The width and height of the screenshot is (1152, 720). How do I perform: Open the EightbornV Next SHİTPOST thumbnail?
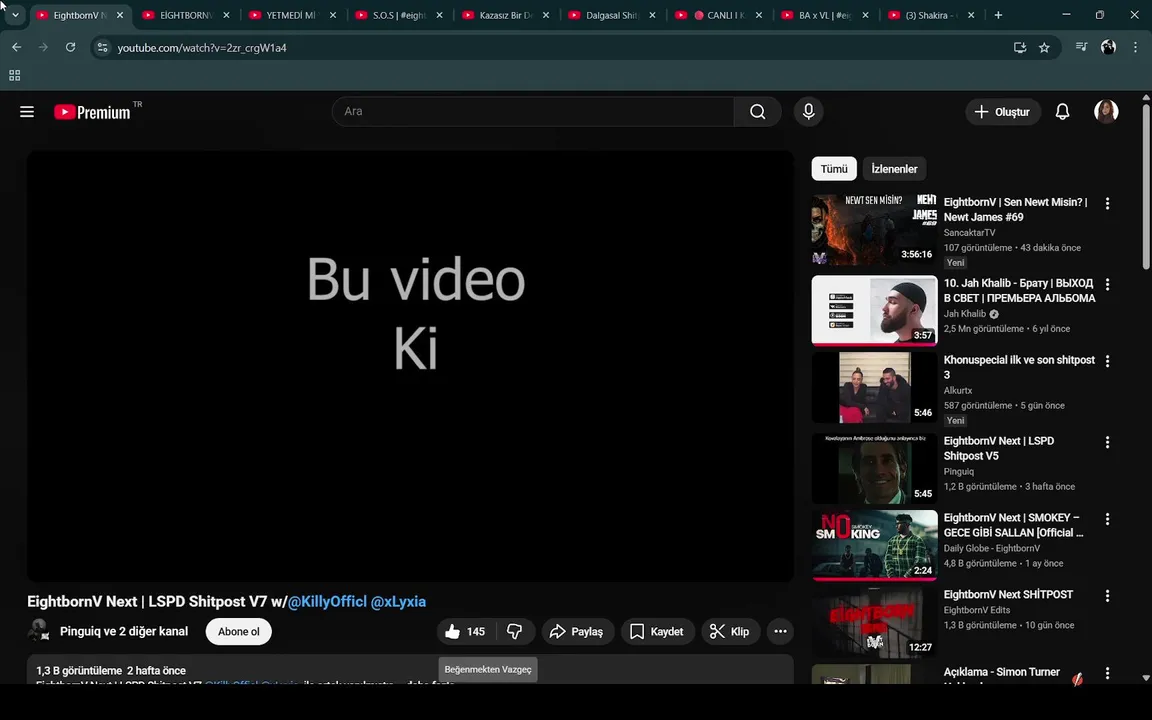click(x=874, y=622)
